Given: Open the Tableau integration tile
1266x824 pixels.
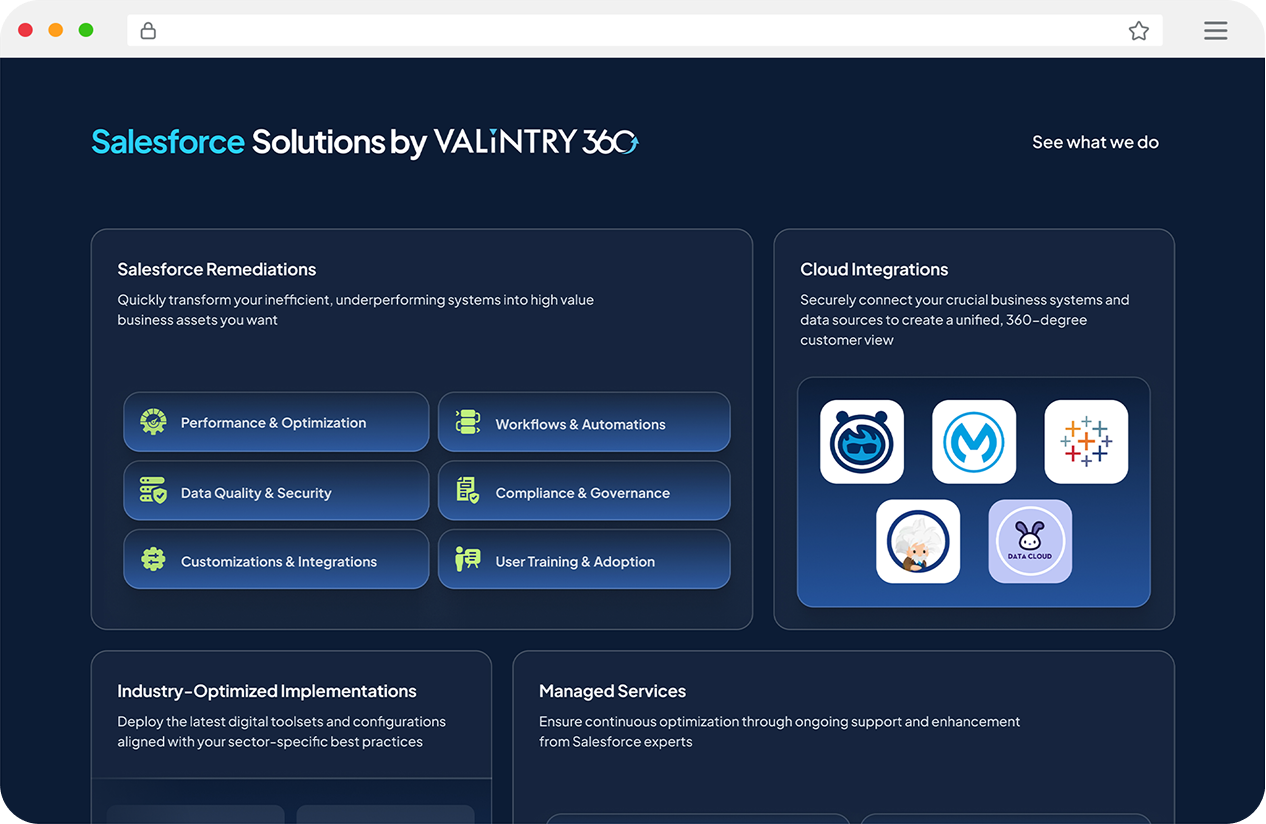Looking at the screenshot, I should pyautogui.click(x=1086, y=442).
